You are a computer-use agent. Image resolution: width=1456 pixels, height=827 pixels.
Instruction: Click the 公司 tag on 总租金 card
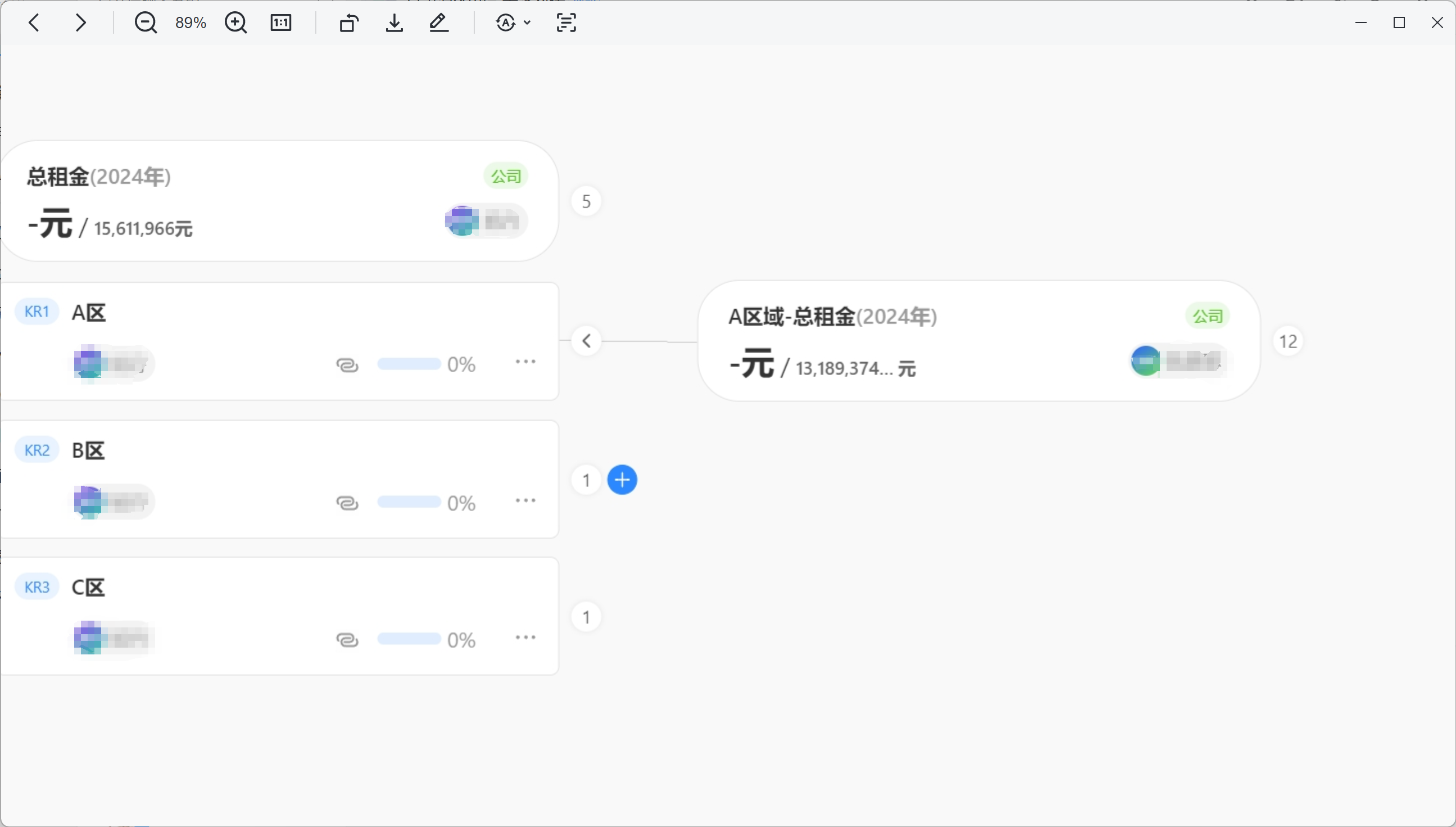(x=506, y=176)
